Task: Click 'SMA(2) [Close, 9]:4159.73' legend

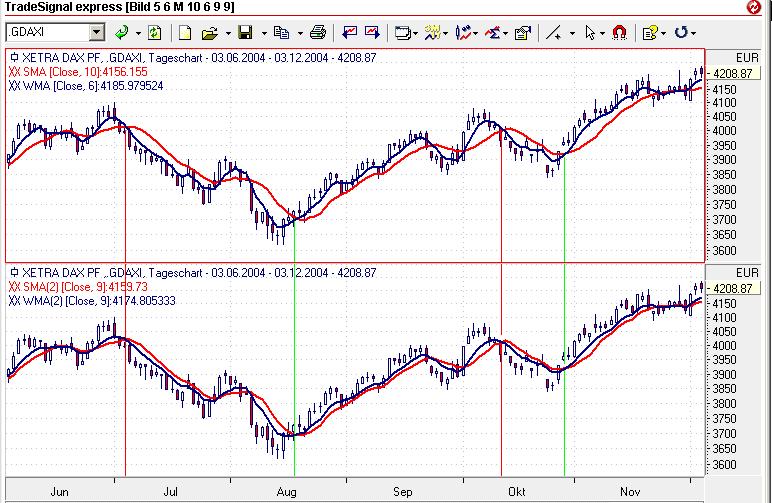Action: click(85, 287)
